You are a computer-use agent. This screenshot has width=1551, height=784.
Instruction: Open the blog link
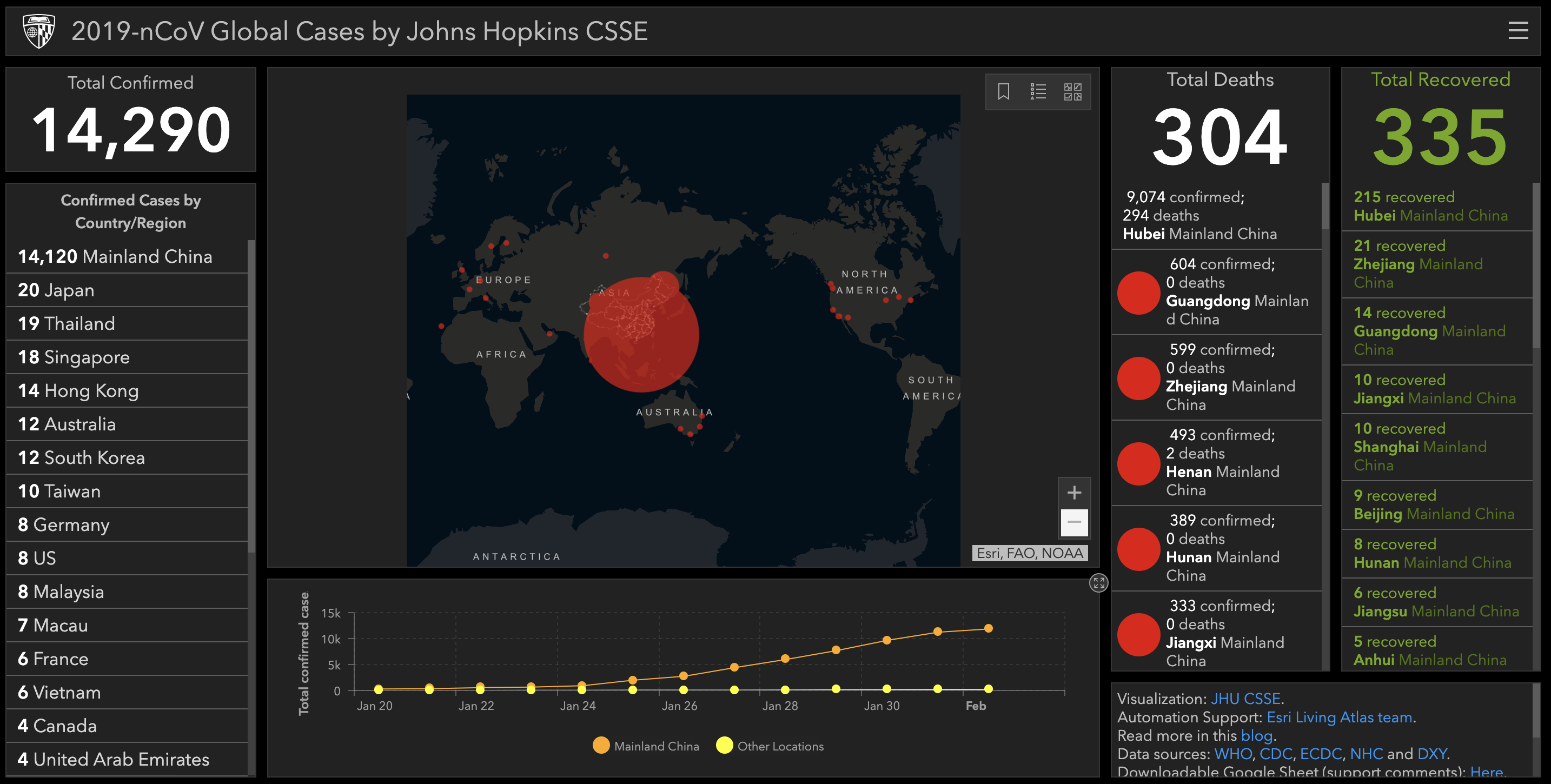1257,735
